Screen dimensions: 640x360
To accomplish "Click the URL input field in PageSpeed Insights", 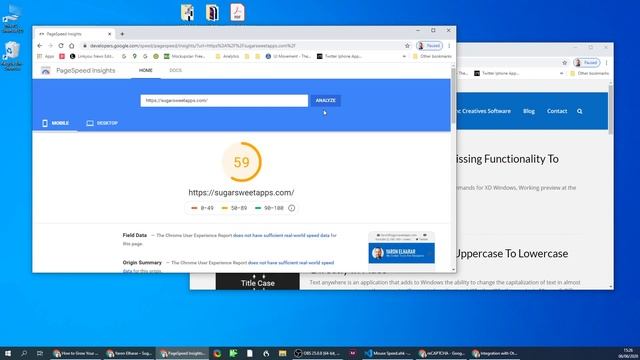I will (224, 100).
